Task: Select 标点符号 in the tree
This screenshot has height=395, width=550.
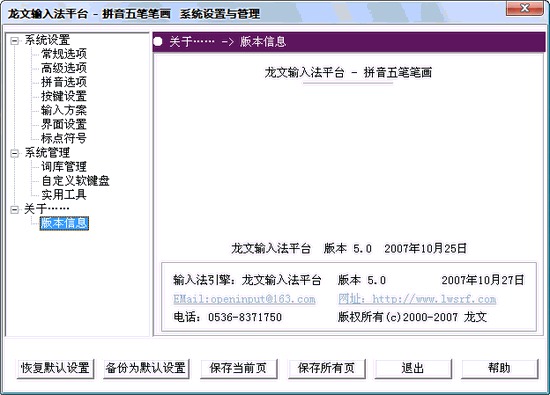Action: (63, 138)
